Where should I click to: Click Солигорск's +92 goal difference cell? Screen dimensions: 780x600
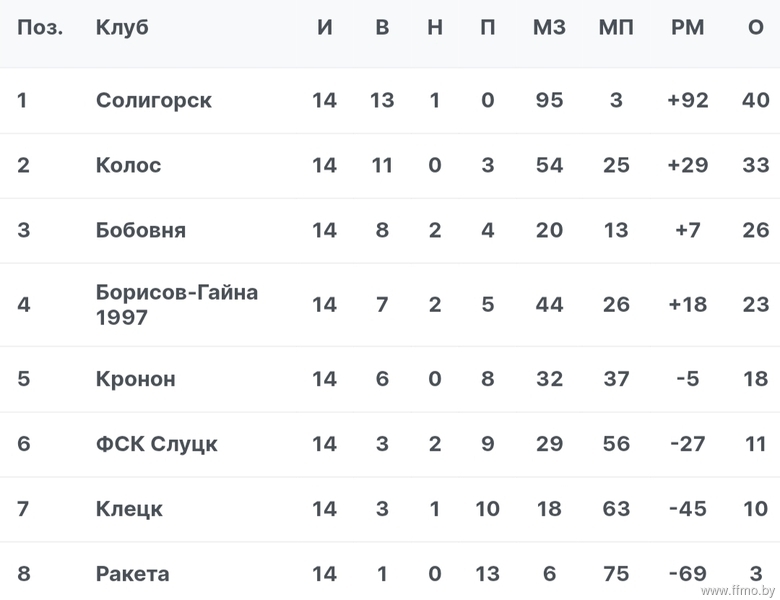(688, 100)
